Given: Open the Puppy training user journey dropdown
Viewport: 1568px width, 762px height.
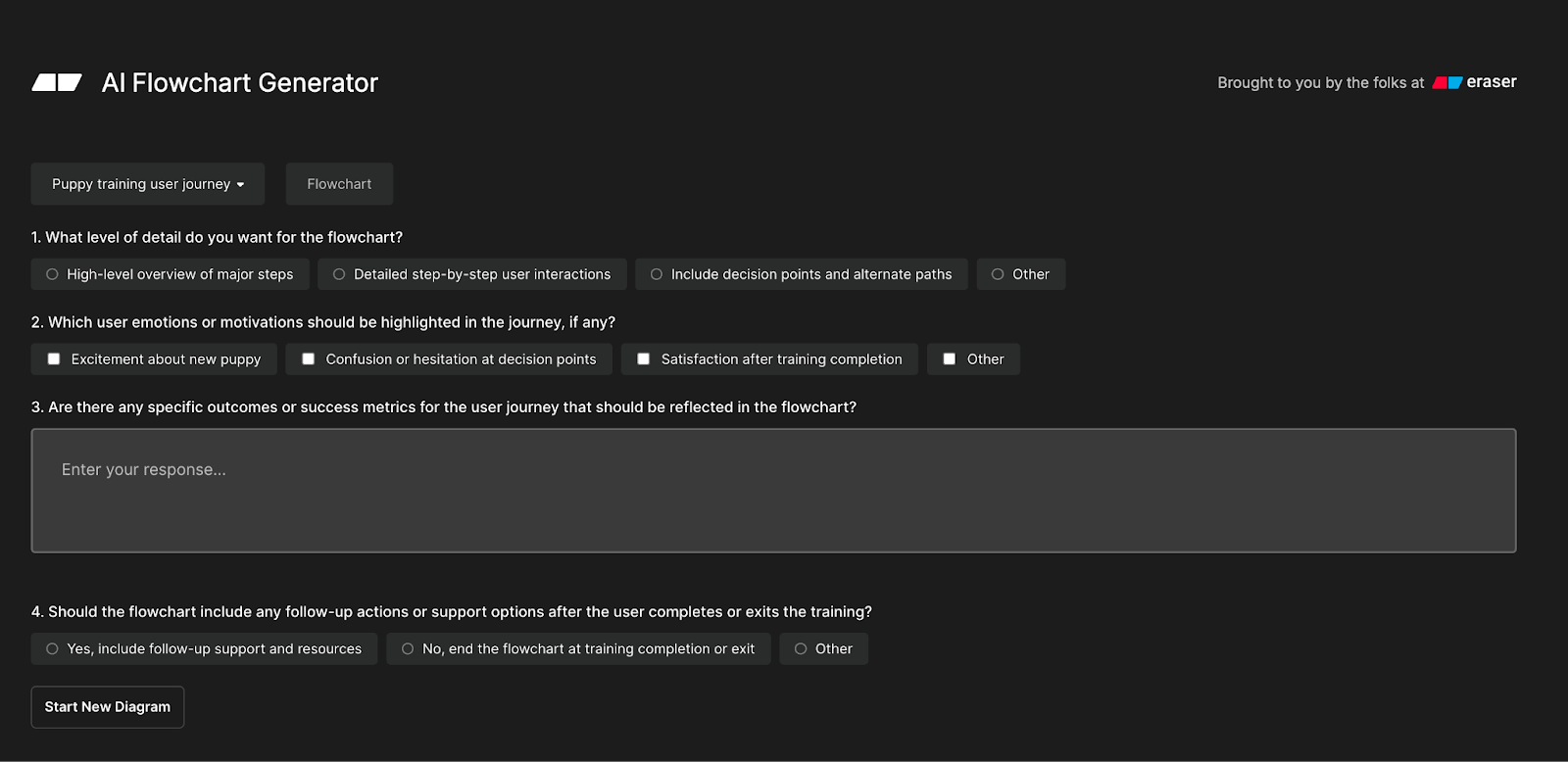Looking at the screenshot, I should pyautogui.click(x=147, y=184).
